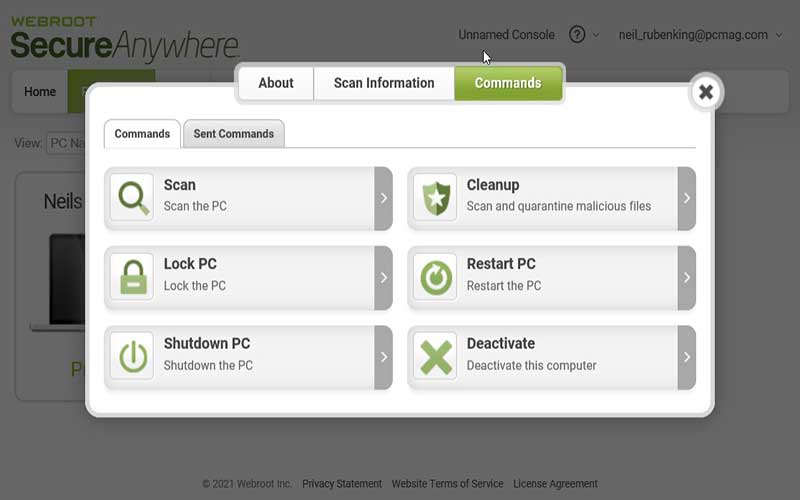Close the commands dialog with X
Viewport: 800px width, 500px height.
pos(705,92)
